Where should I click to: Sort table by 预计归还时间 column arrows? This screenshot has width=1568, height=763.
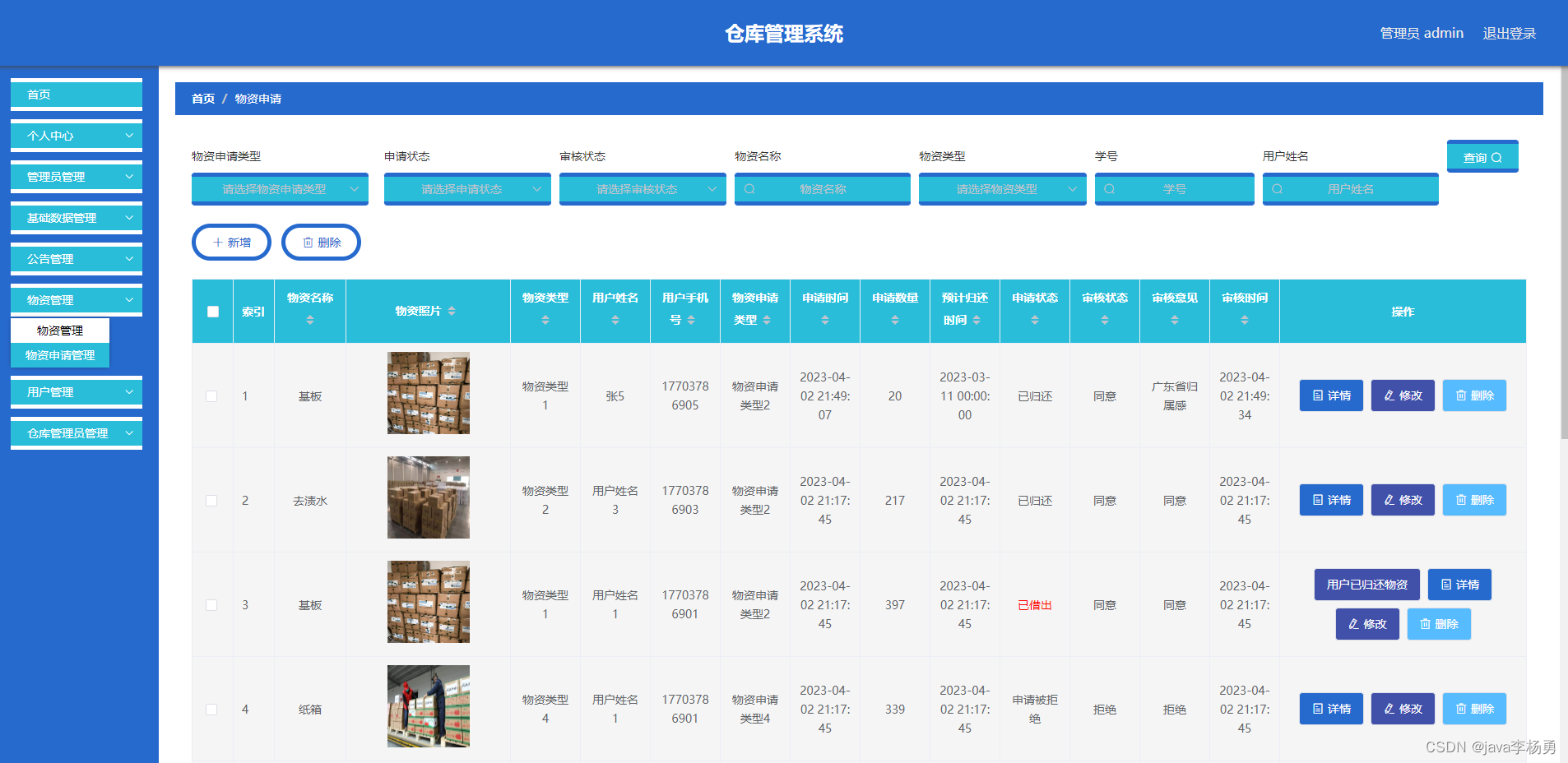click(x=977, y=320)
